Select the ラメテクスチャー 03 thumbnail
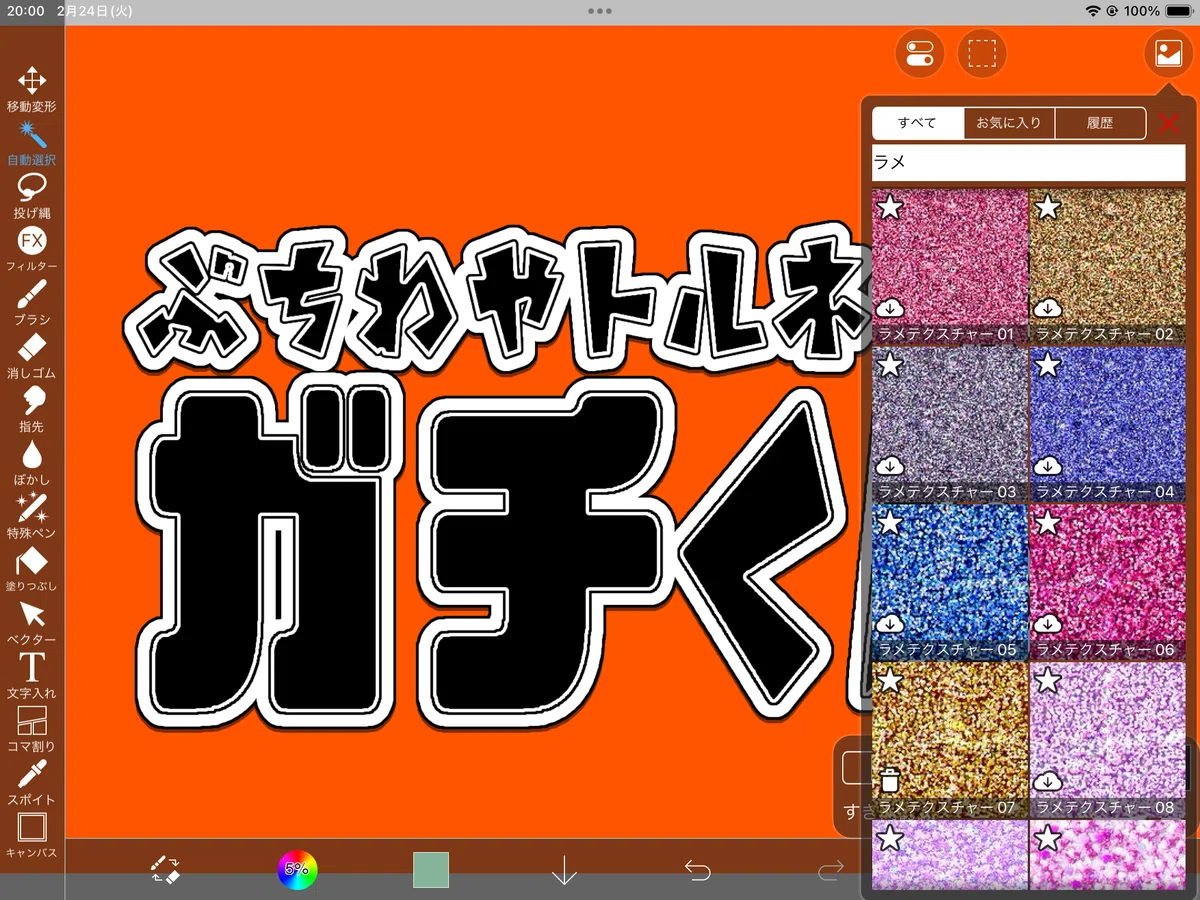This screenshot has width=1200, height=900. point(950,425)
